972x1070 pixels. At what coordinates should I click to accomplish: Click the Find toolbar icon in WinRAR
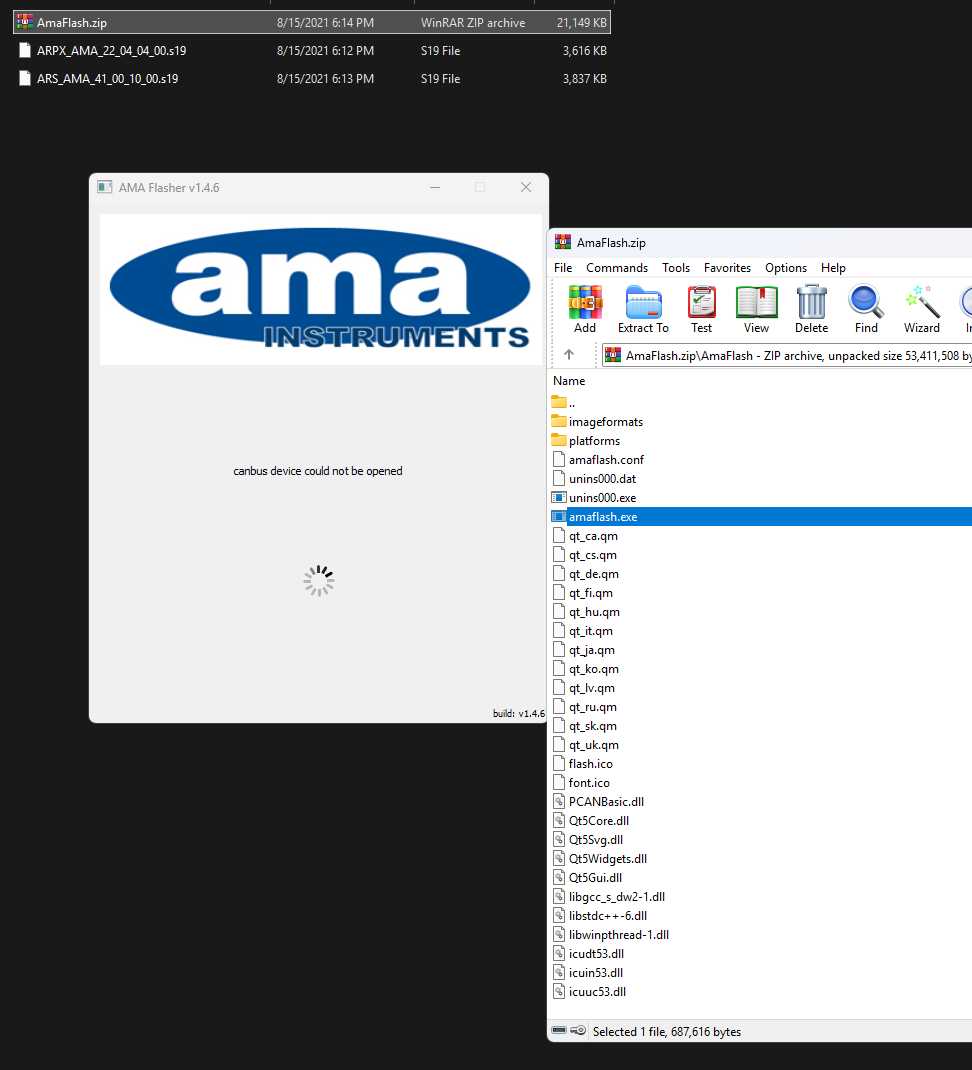click(x=866, y=302)
